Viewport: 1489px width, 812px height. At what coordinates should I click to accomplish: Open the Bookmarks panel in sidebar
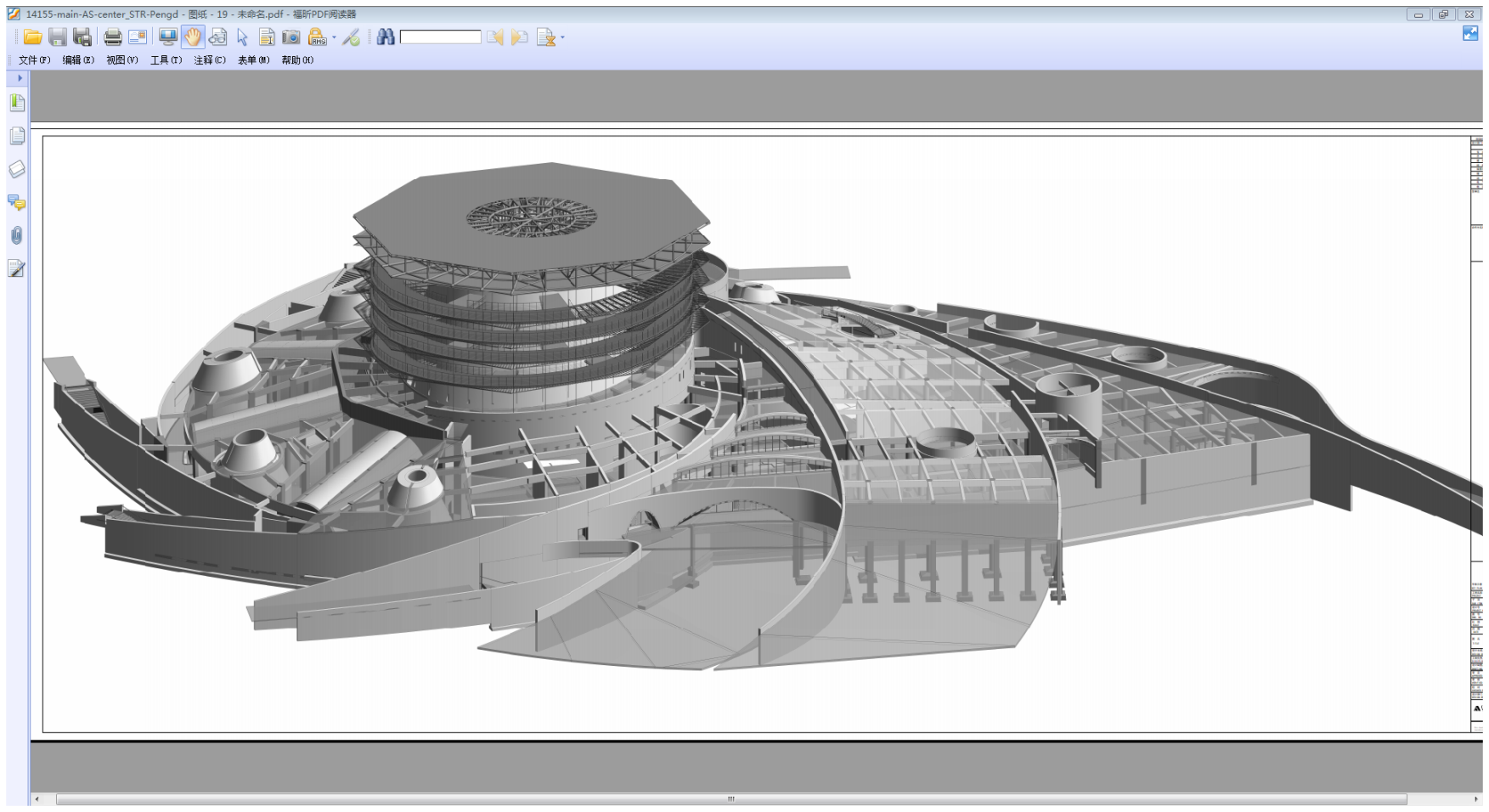17,103
